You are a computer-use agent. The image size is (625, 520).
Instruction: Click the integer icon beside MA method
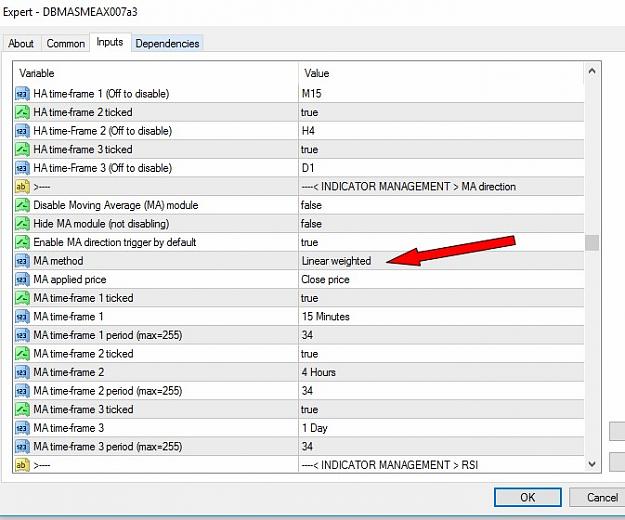(x=22, y=261)
